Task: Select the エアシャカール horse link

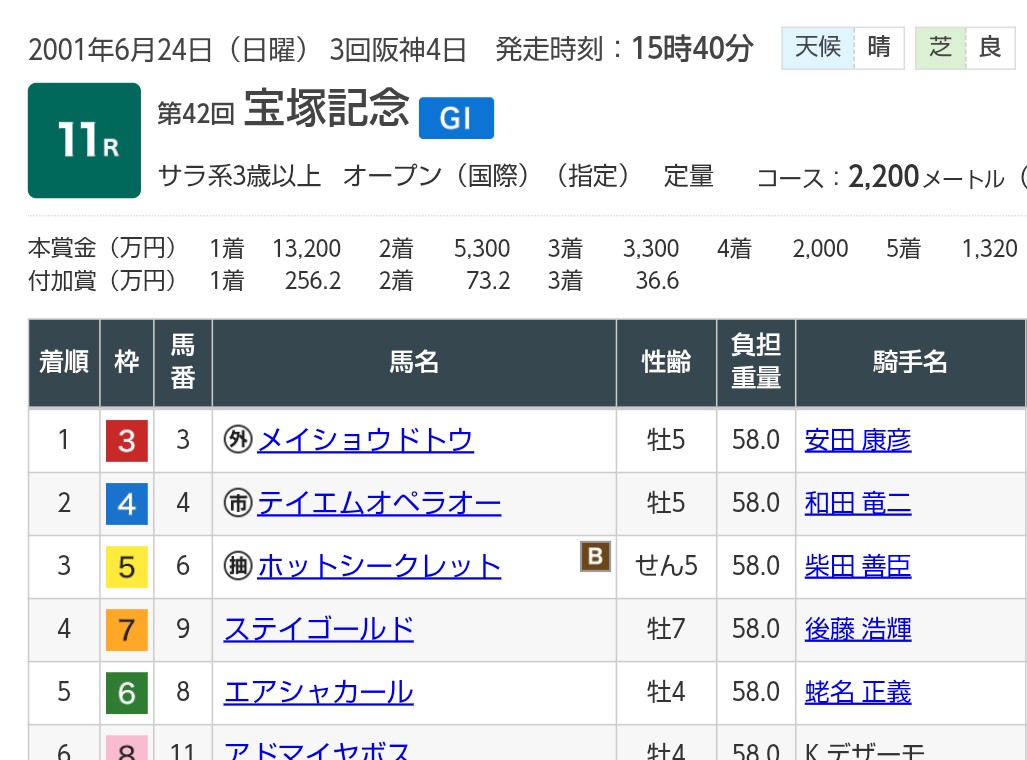Action: (318, 692)
